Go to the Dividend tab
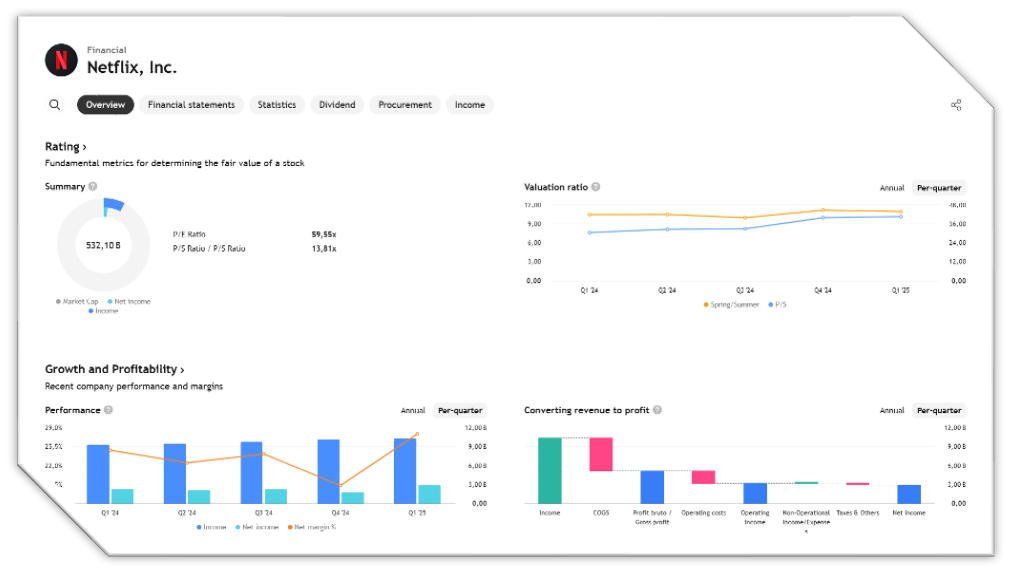 [337, 104]
